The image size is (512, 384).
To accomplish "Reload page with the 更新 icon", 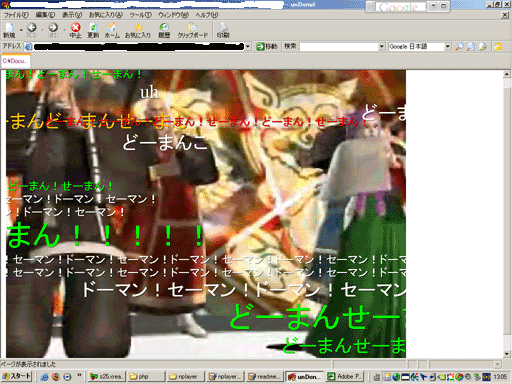I will [x=93, y=30].
